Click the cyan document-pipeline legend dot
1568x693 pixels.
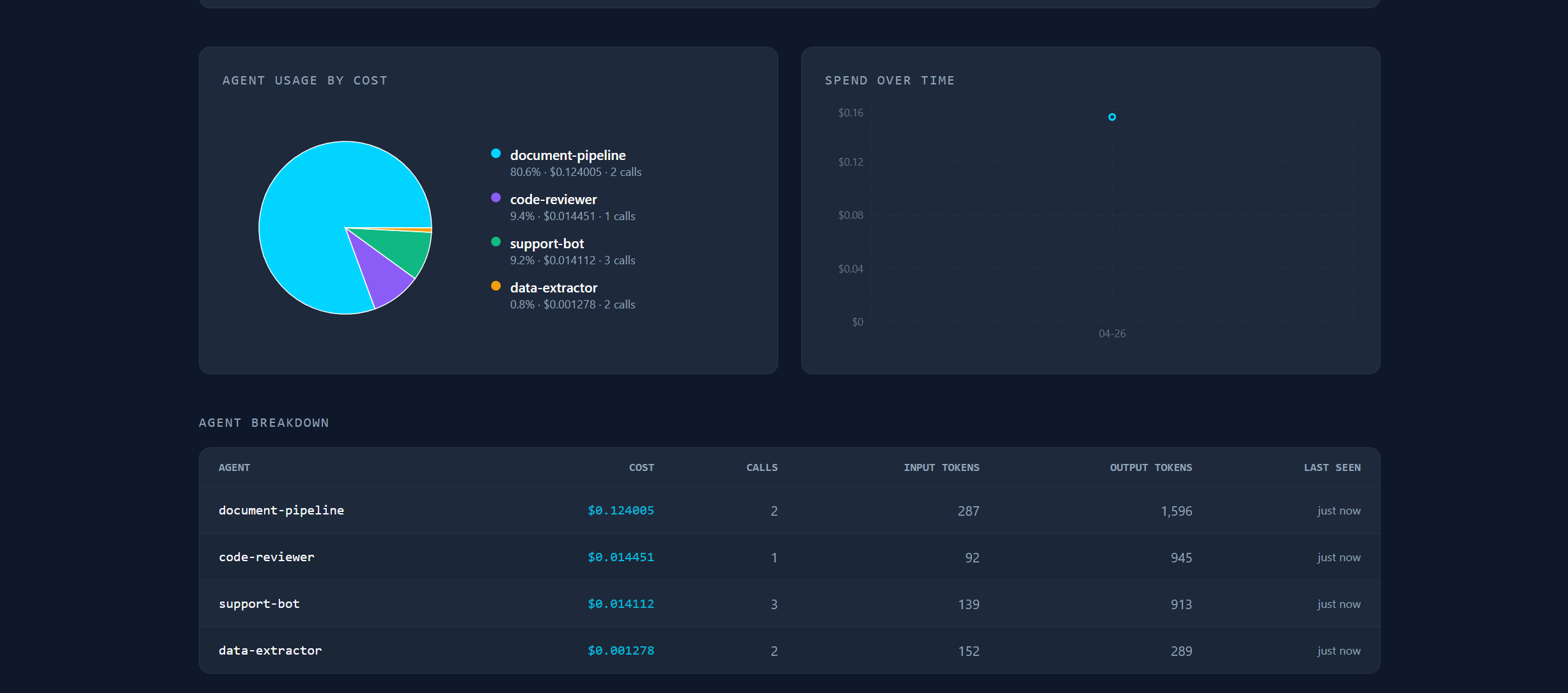pos(496,154)
